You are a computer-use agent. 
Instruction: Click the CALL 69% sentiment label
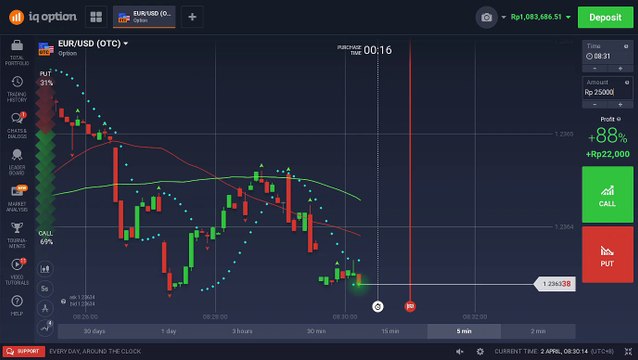tap(46, 238)
